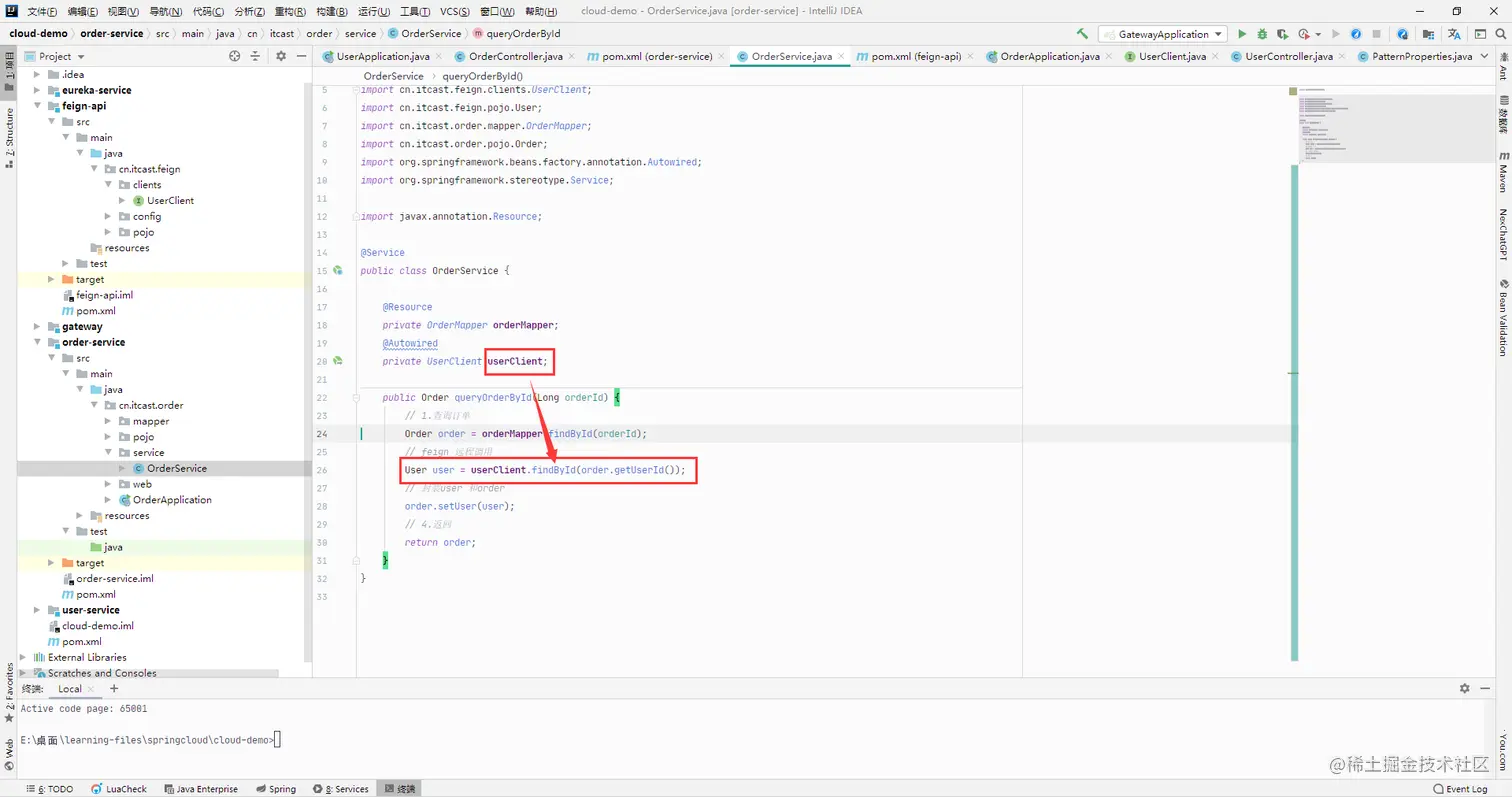This screenshot has width=1512, height=797.
Task: Open the 6: TODO tool window
Action: click(51, 789)
